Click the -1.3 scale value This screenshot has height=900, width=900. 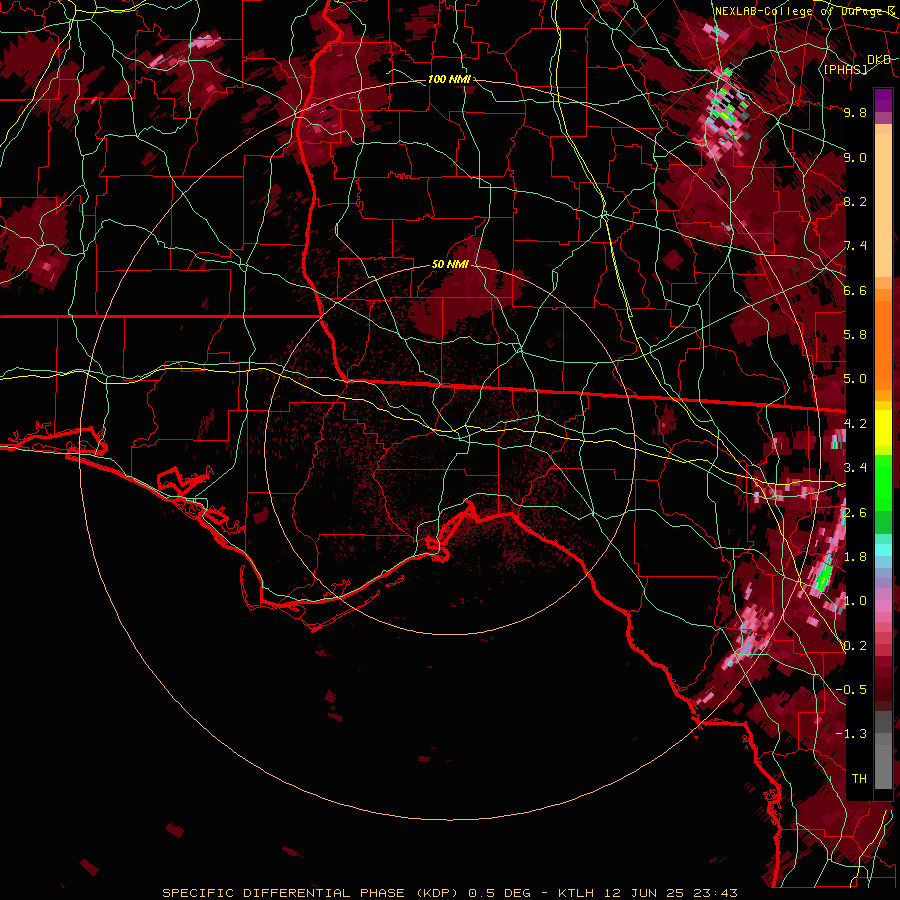point(852,734)
